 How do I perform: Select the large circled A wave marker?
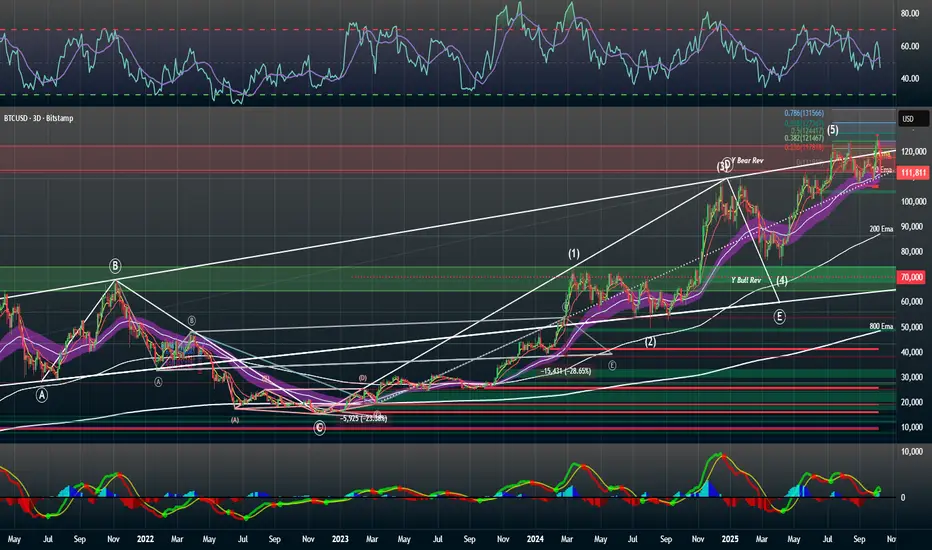point(42,395)
